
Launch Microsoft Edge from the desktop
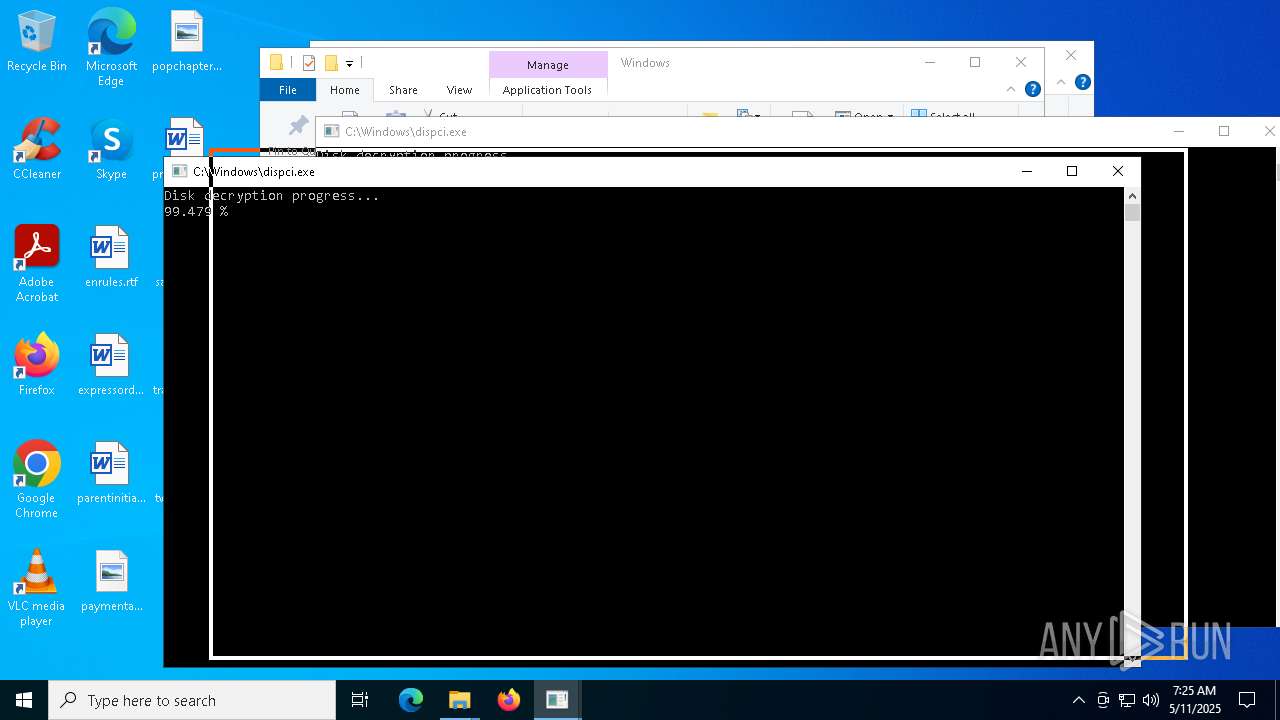click(x=111, y=48)
